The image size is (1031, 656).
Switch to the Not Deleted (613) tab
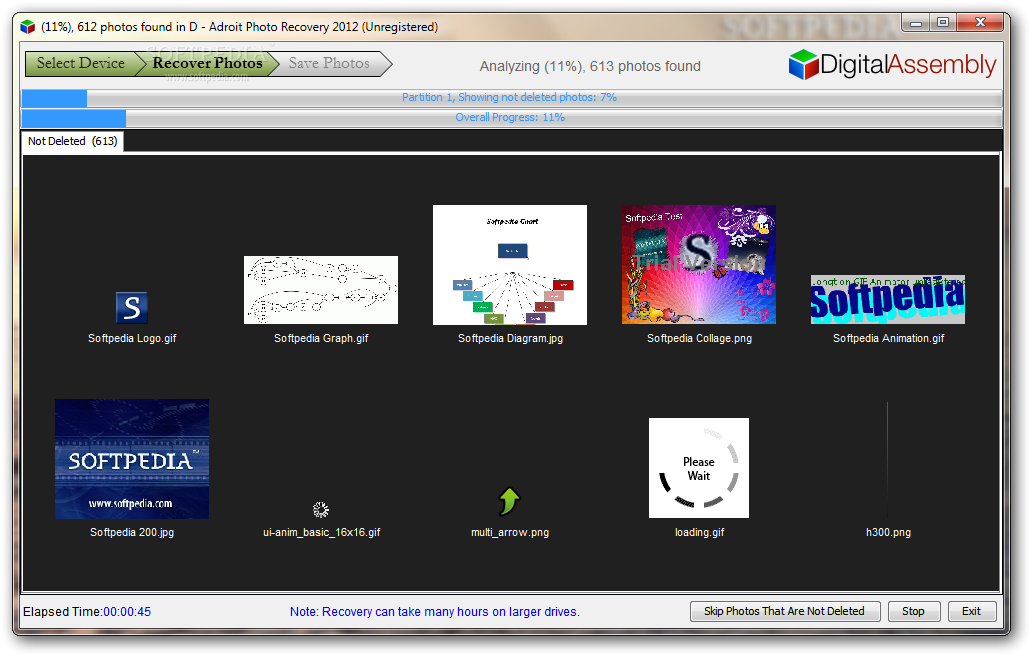72,141
